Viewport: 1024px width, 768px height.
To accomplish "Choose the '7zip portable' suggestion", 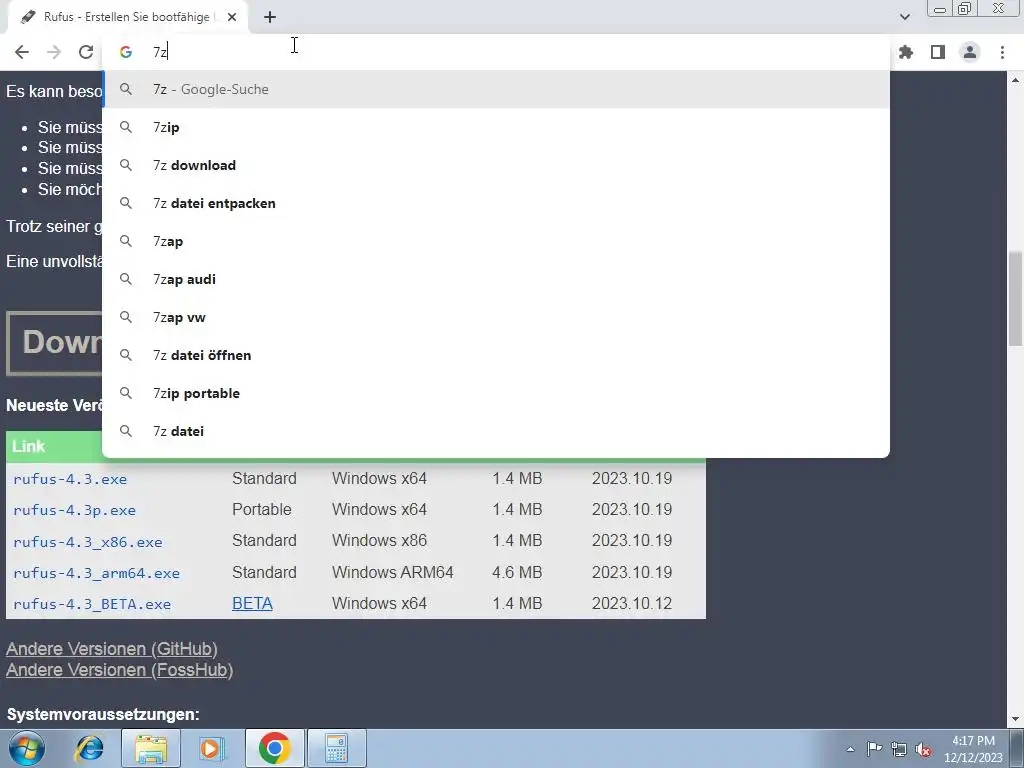I will pos(496,393).
